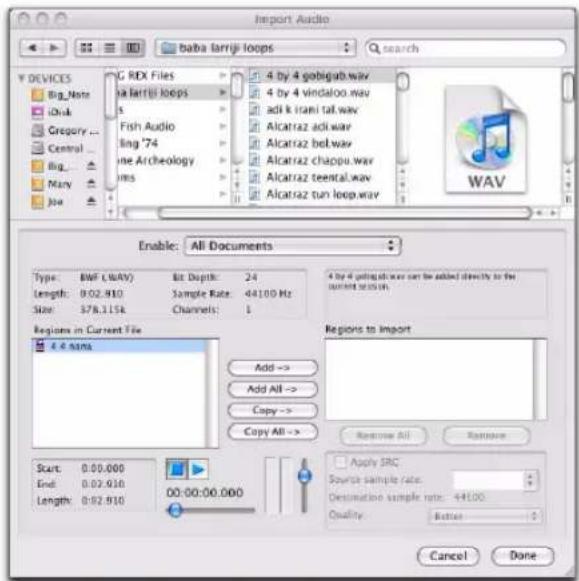Select file Alcatraz tun loop.wav
Image resolution: width=579 pixels, height=581 pixels.
click(x=322, y=194)
